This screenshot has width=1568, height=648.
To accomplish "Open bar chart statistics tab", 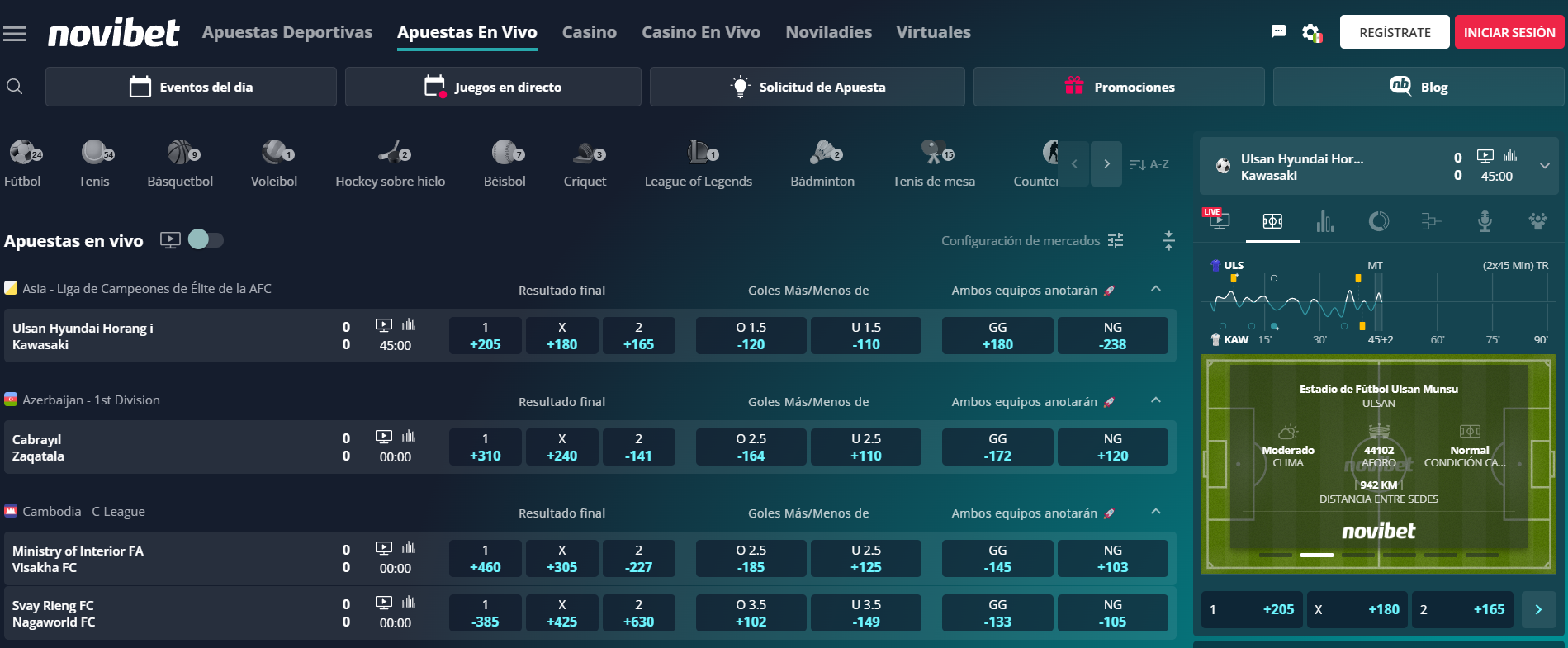I will click(x=1325, y=221).
